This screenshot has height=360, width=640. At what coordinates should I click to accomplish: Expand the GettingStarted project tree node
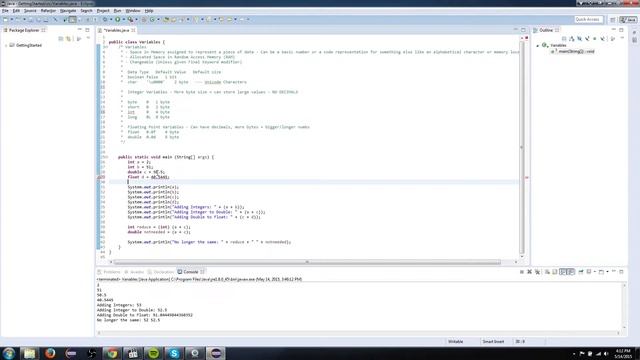pyautogui.click(x=6, y=45)
